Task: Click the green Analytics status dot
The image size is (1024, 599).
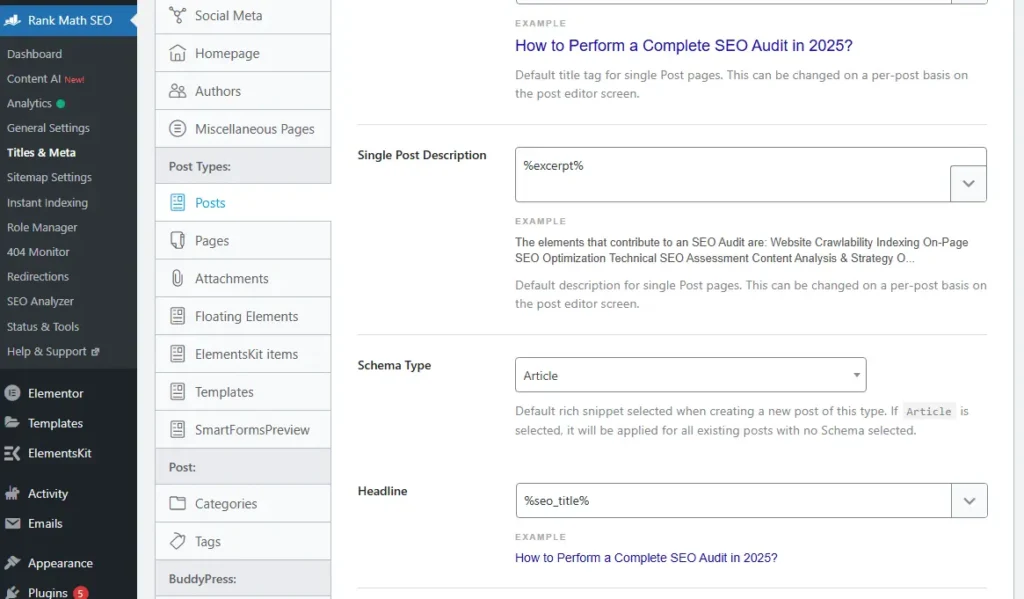Action: [61, 103]
